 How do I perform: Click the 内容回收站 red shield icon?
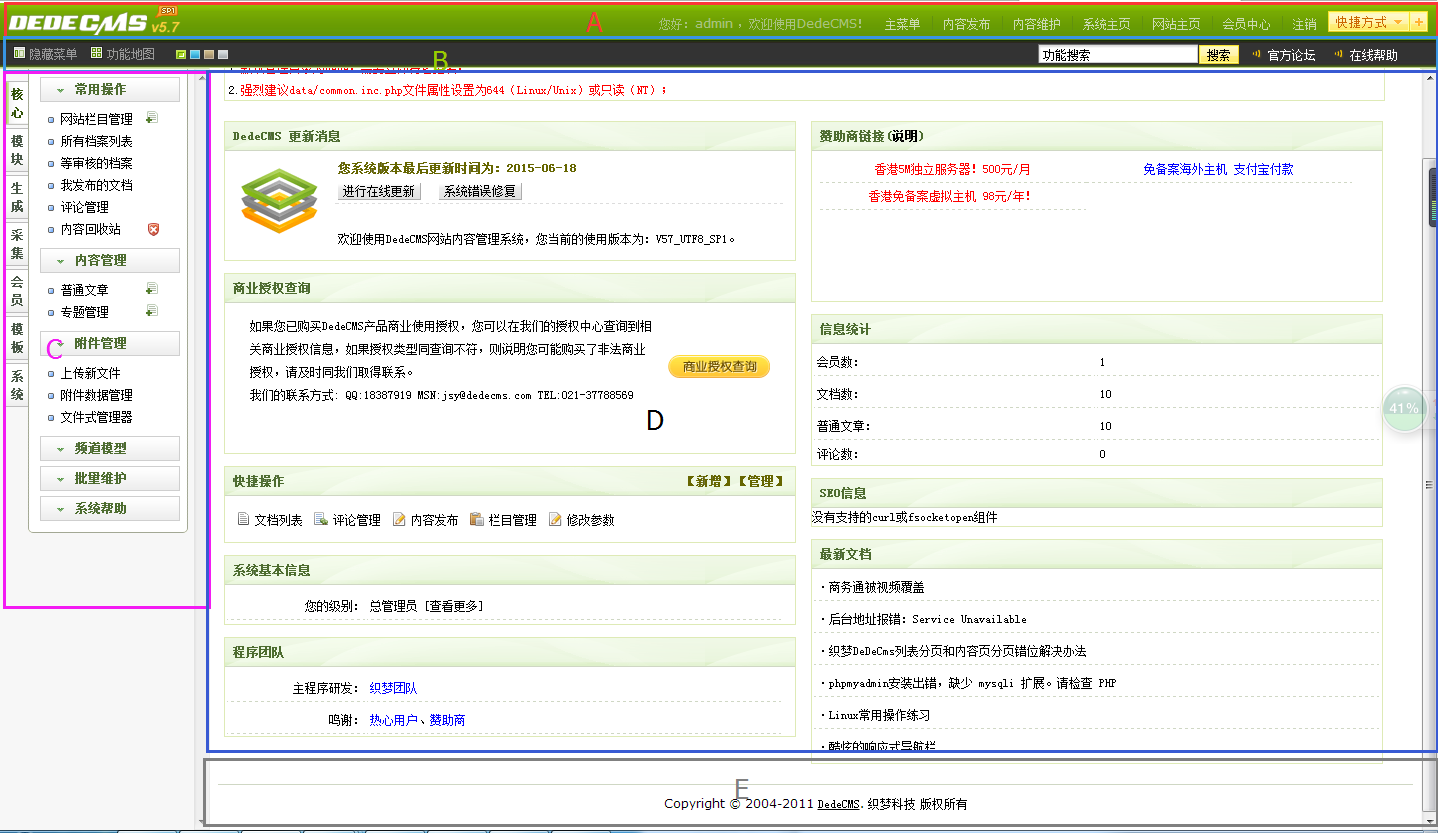(x=153, y=229)
